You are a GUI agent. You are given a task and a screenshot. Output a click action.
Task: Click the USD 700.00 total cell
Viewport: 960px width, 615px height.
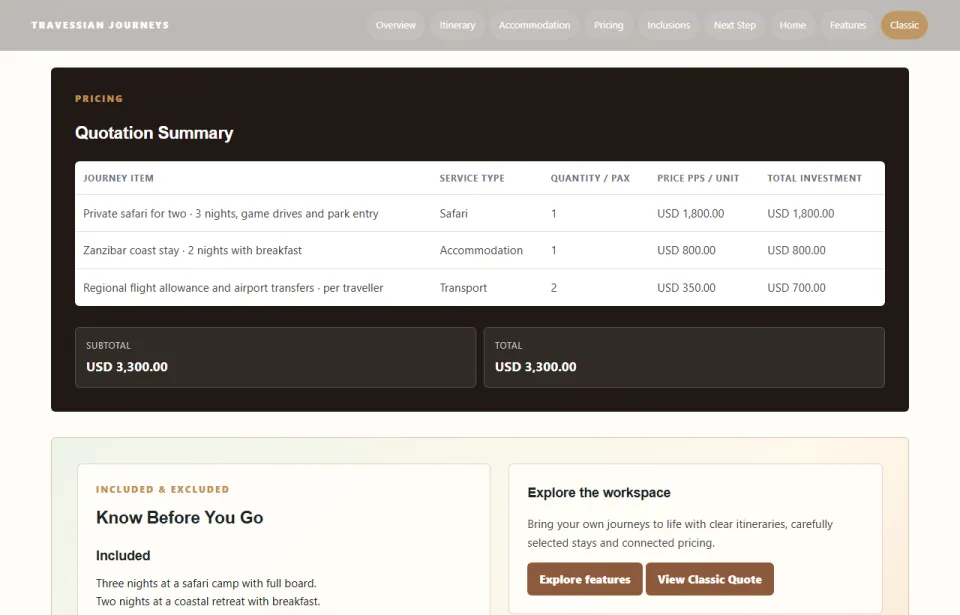click(797, 288)
